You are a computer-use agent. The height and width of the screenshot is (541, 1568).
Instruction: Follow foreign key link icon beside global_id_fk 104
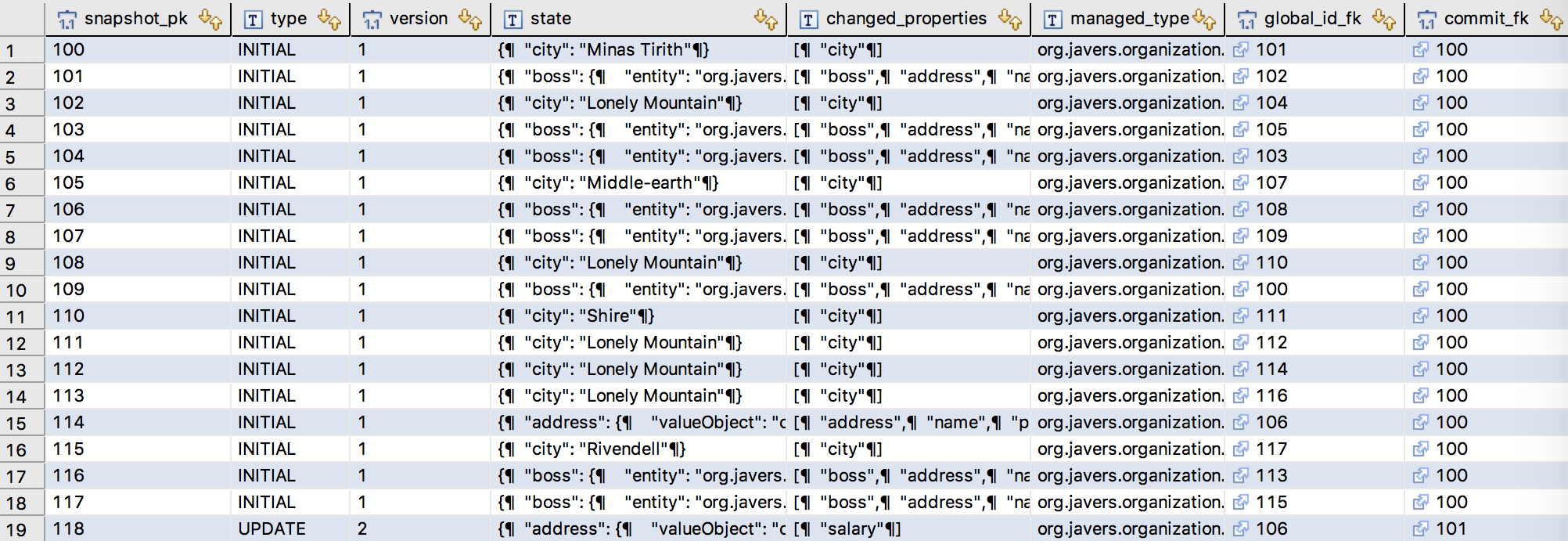[1241, 103]
